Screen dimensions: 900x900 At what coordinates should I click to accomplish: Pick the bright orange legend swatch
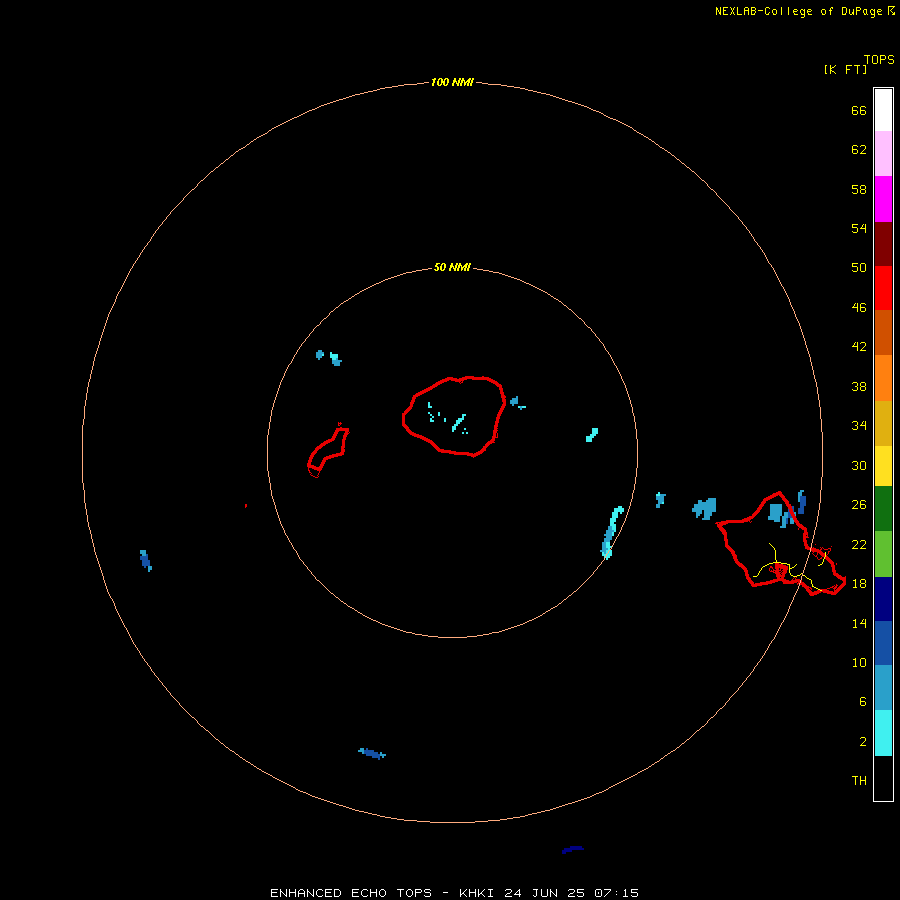point(883,378)
